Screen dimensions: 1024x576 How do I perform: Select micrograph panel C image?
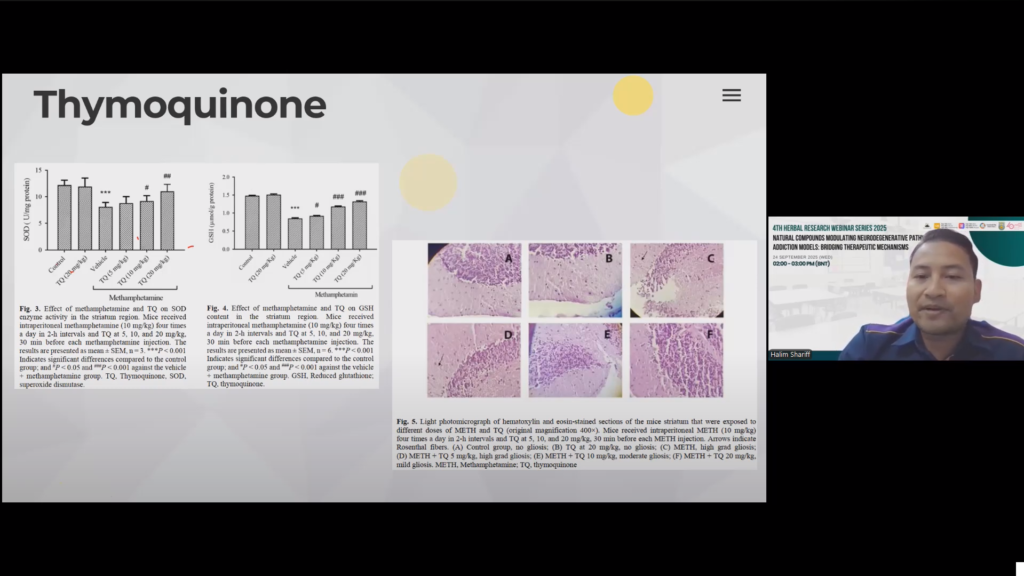tap(676, 280)
